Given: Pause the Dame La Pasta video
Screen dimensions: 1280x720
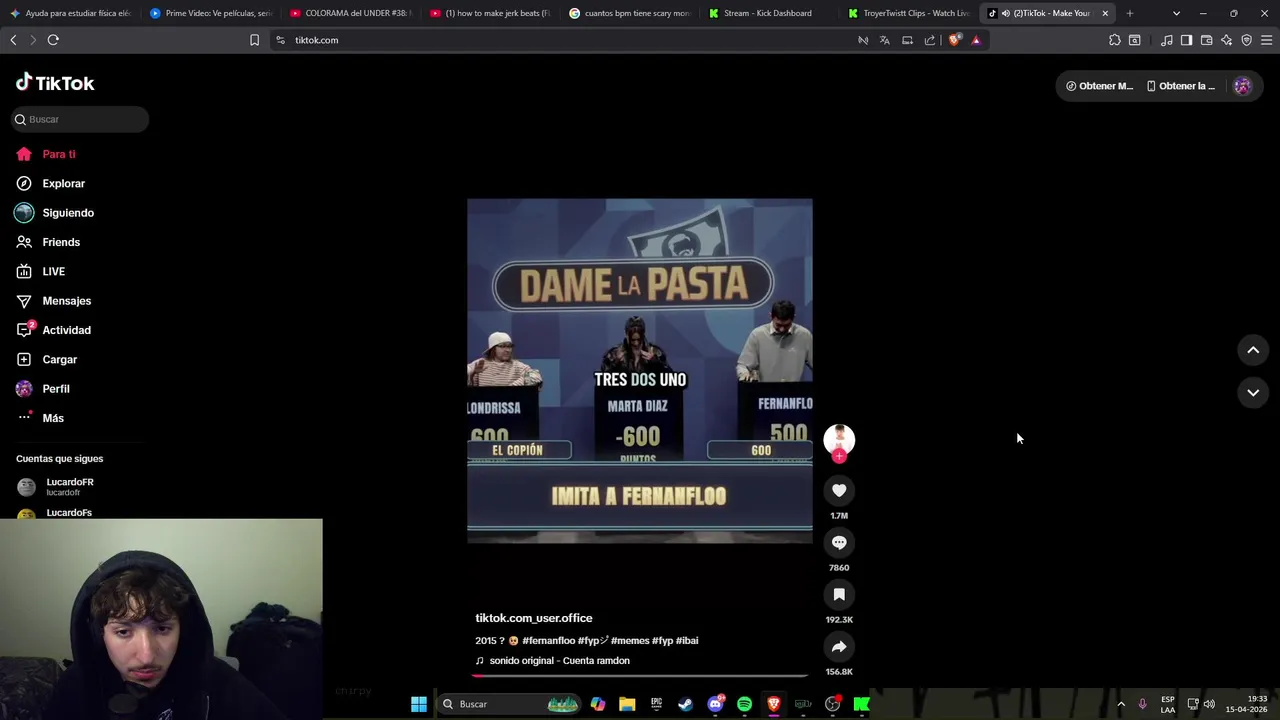Looking at the screenshot, I should (x=640, y=371).
